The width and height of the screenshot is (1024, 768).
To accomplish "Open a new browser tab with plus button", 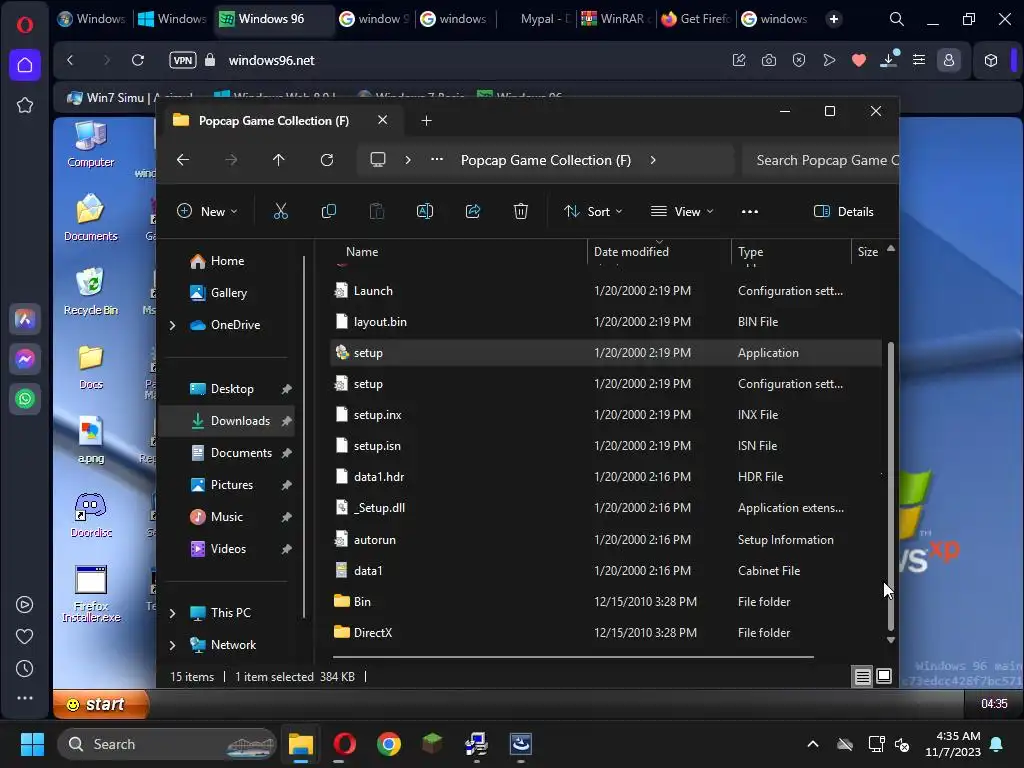I will [x=833, y=19].
